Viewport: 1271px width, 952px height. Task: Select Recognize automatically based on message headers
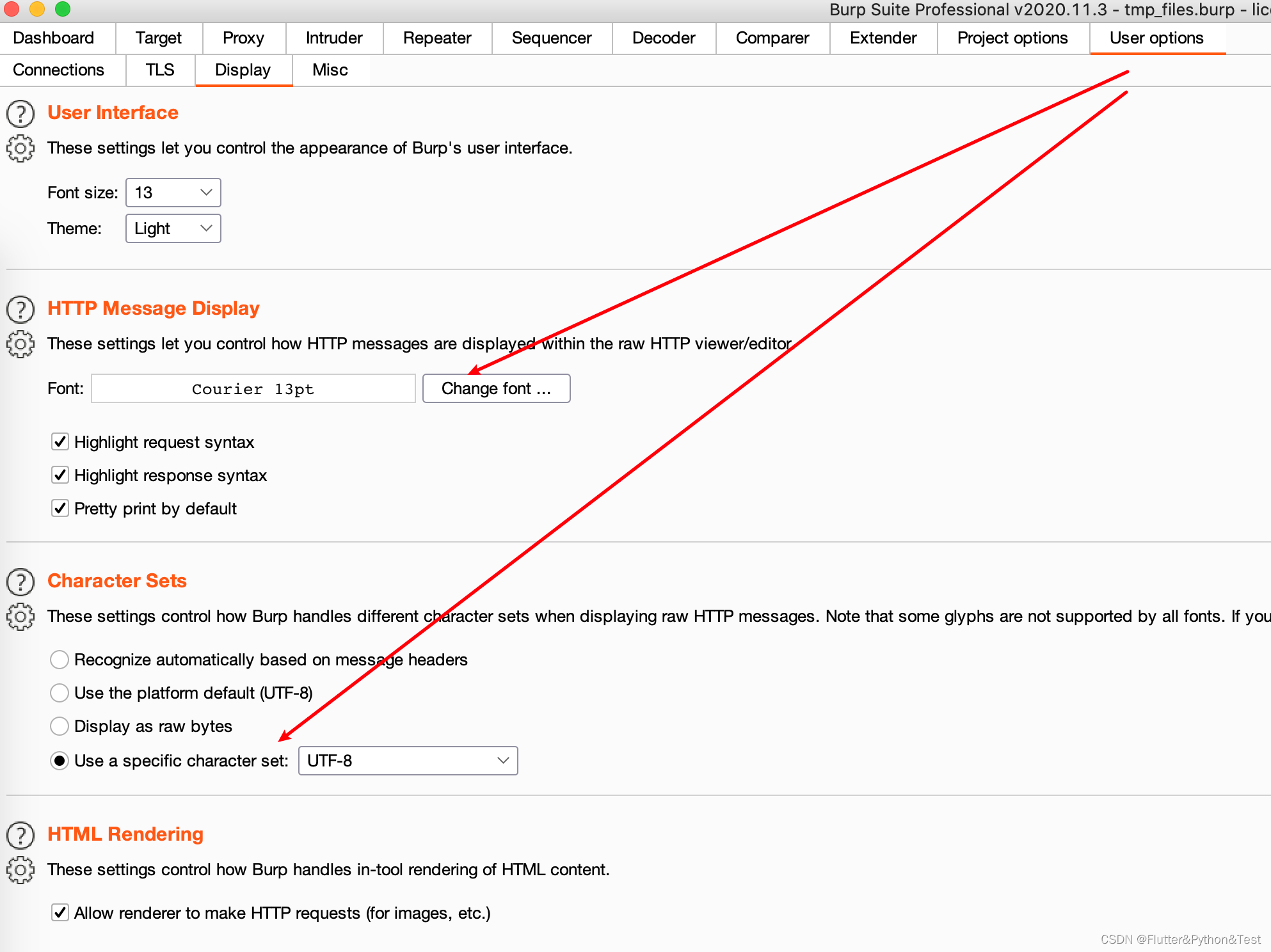click(60, 660)
